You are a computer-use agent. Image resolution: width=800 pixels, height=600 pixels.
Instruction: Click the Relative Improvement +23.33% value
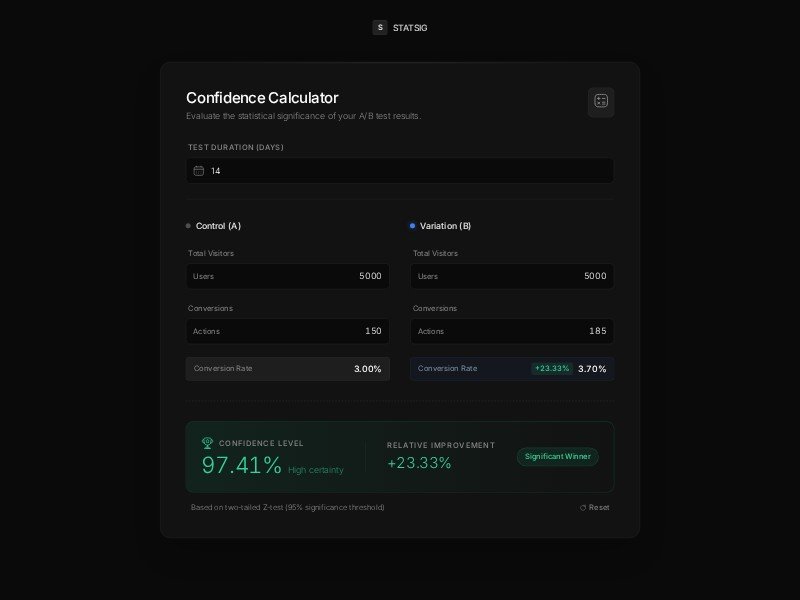pyautogui.click(x=419, y=463)
